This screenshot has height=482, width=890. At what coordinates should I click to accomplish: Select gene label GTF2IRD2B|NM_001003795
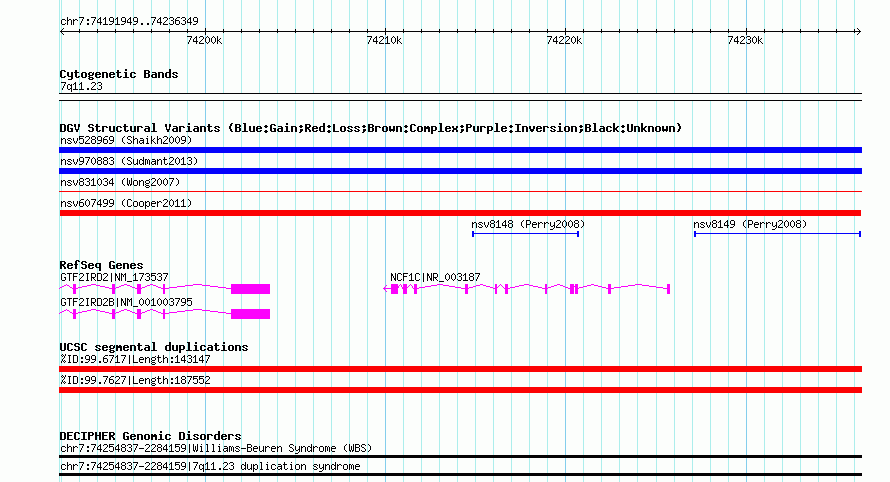[x=126, y=303]
